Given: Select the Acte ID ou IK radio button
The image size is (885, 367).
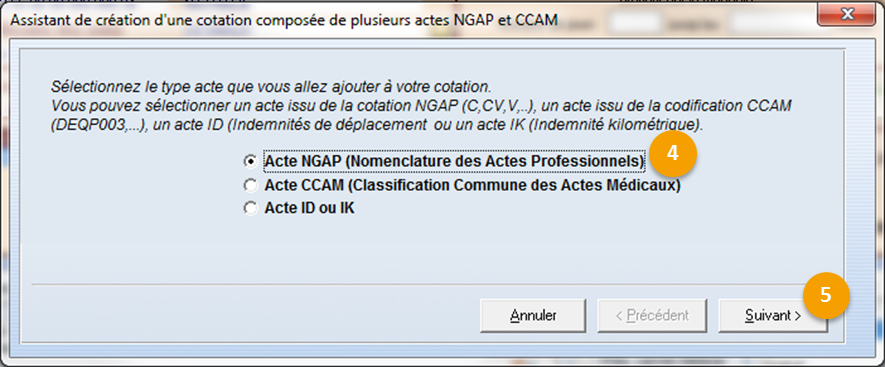Looking at the screenshot, I should [x=249, y=208].
